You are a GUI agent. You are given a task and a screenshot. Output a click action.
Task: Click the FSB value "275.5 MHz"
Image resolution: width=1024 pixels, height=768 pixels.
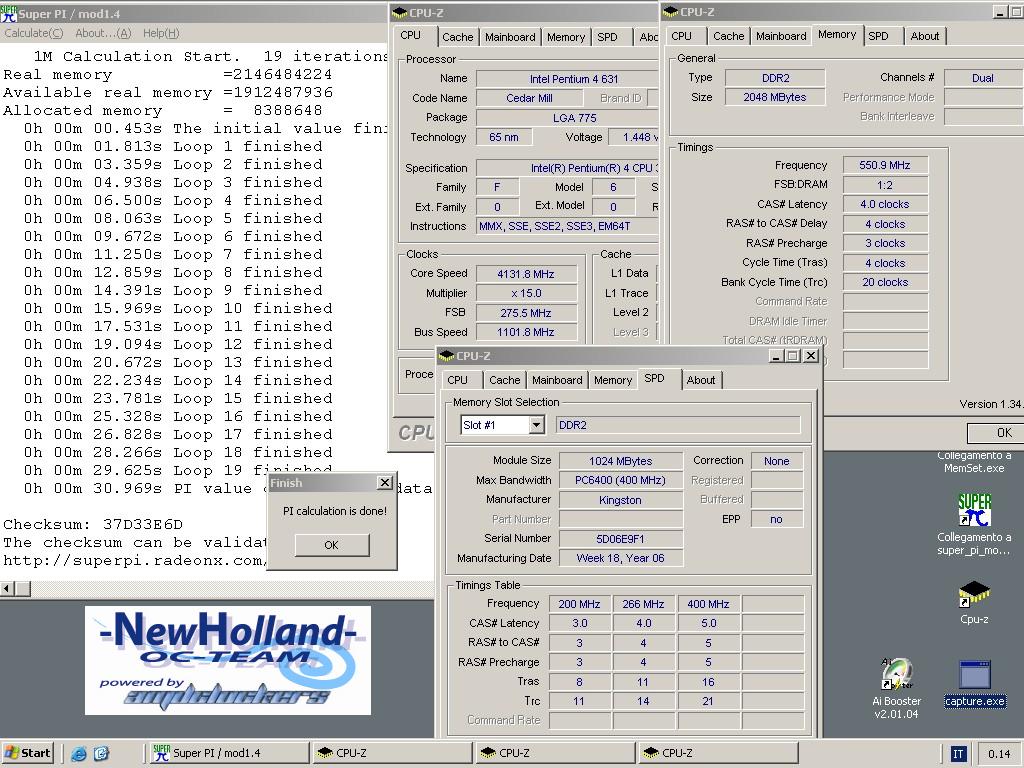(x=526, y=313)
